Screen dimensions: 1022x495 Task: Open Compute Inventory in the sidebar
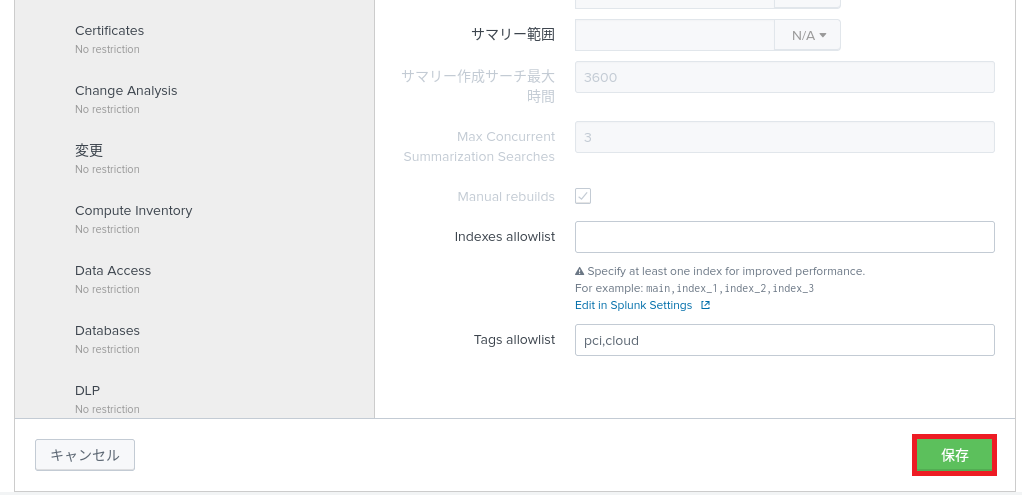click(133, 211)
